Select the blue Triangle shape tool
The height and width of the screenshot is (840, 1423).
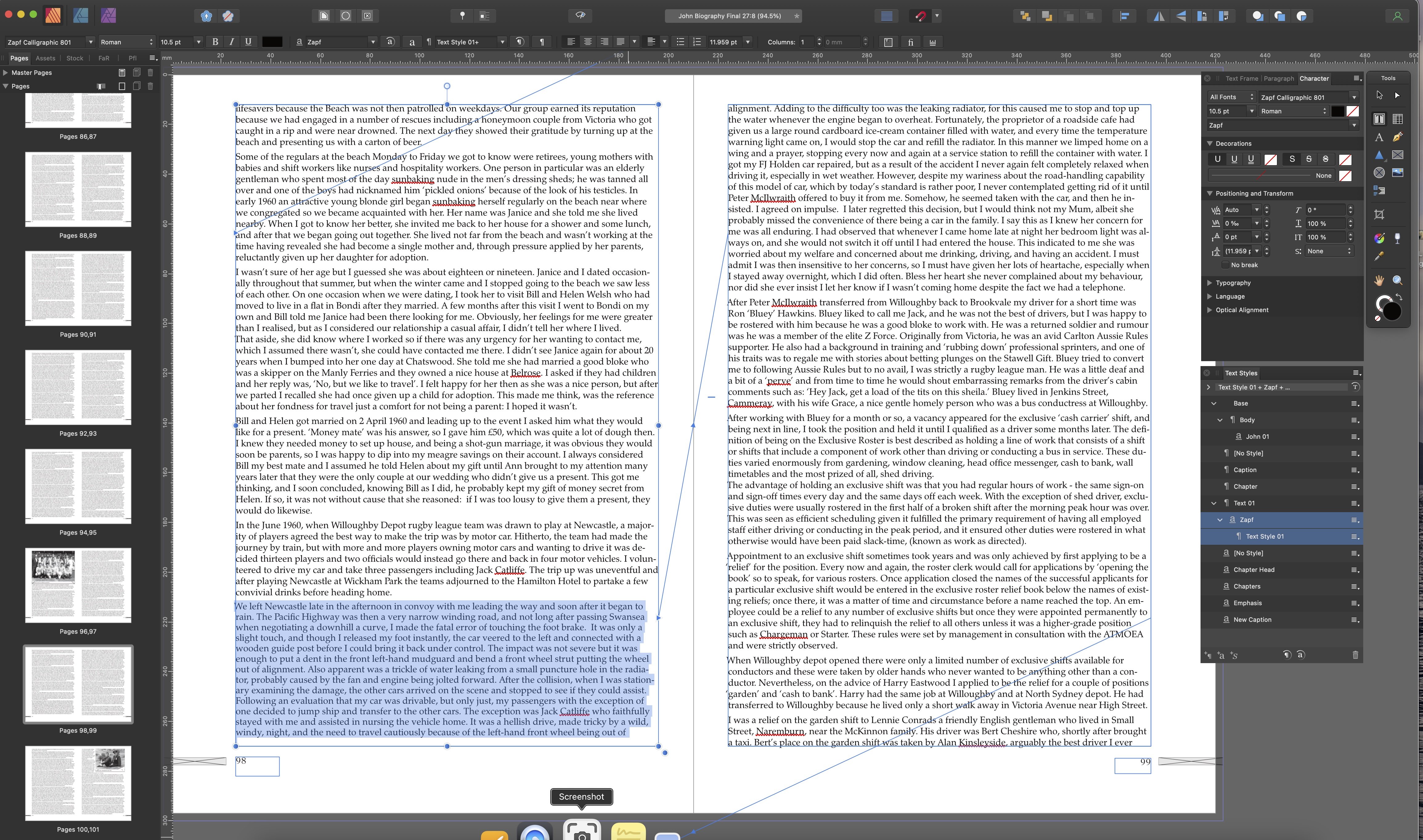(1379, 154)
